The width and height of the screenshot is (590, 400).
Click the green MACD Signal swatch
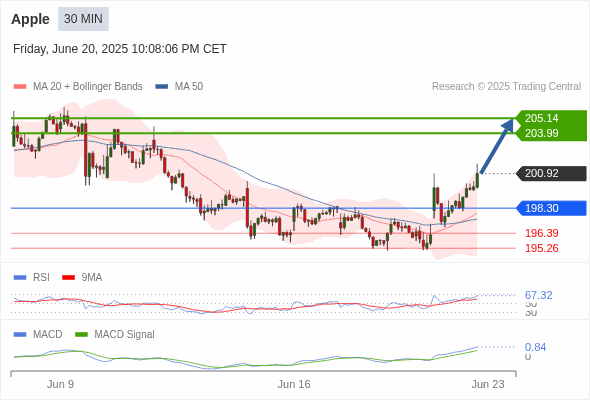pyautogui.click(x=81, y=335)
